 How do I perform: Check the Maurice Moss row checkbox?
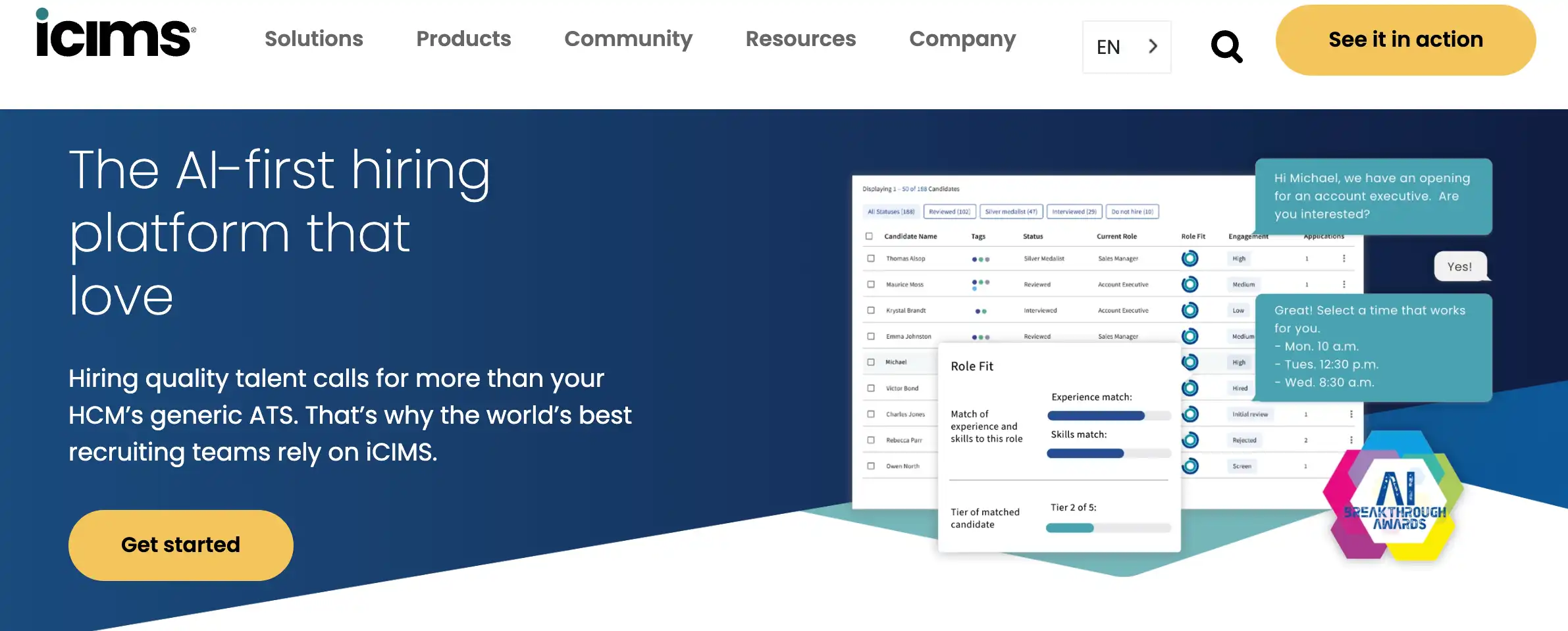click(x=871, y=284)
